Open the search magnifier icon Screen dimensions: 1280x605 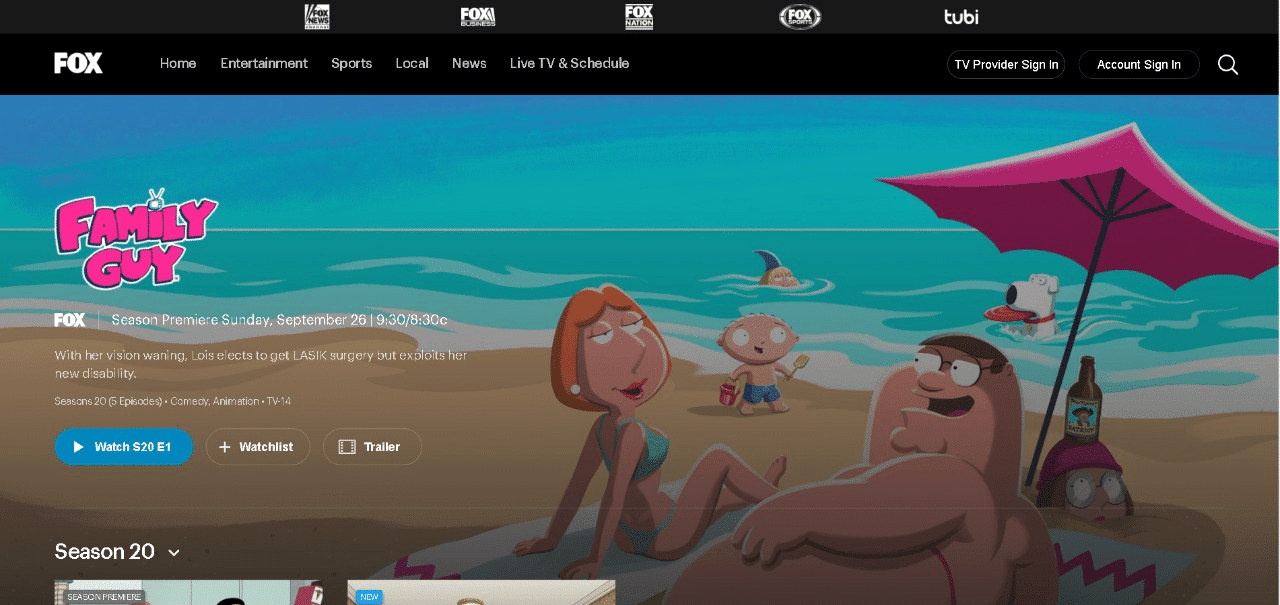coord(1228,65)
